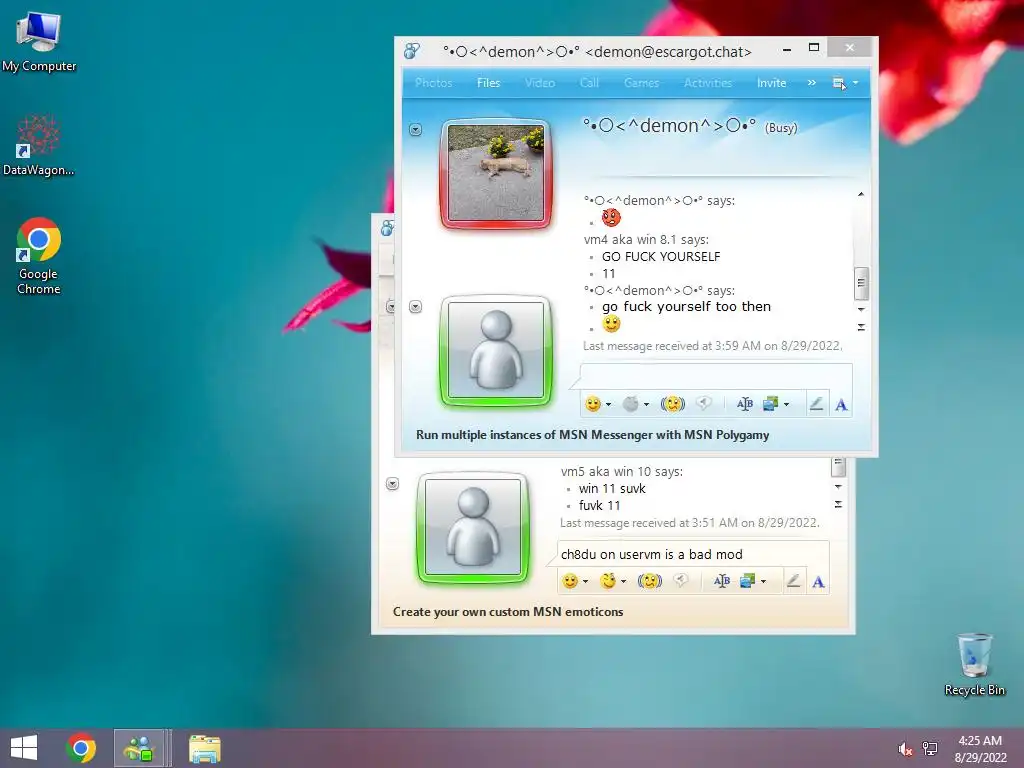Follow the custom MSN emoticons ad link

coord(508,612)
